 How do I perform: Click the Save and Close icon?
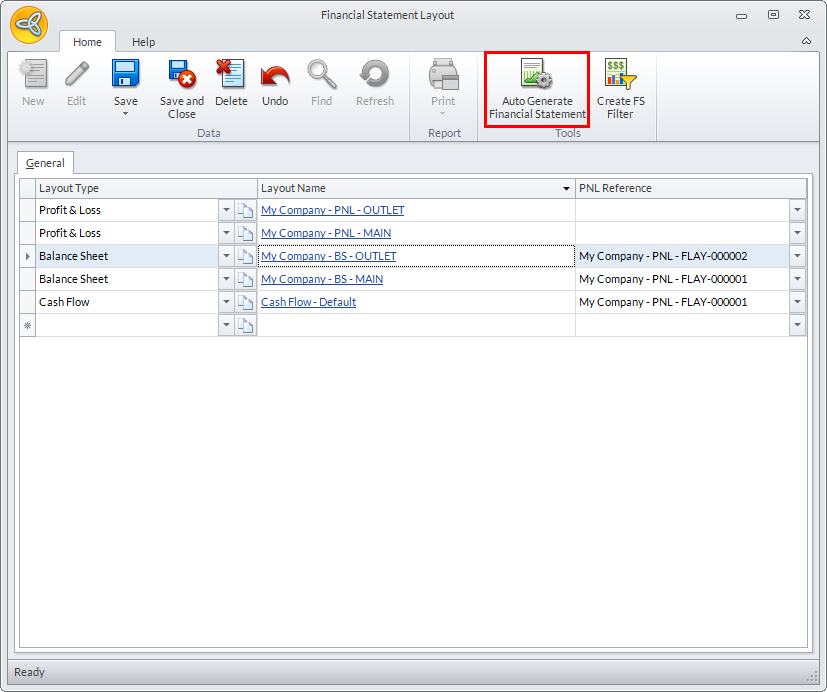[182, 76]
